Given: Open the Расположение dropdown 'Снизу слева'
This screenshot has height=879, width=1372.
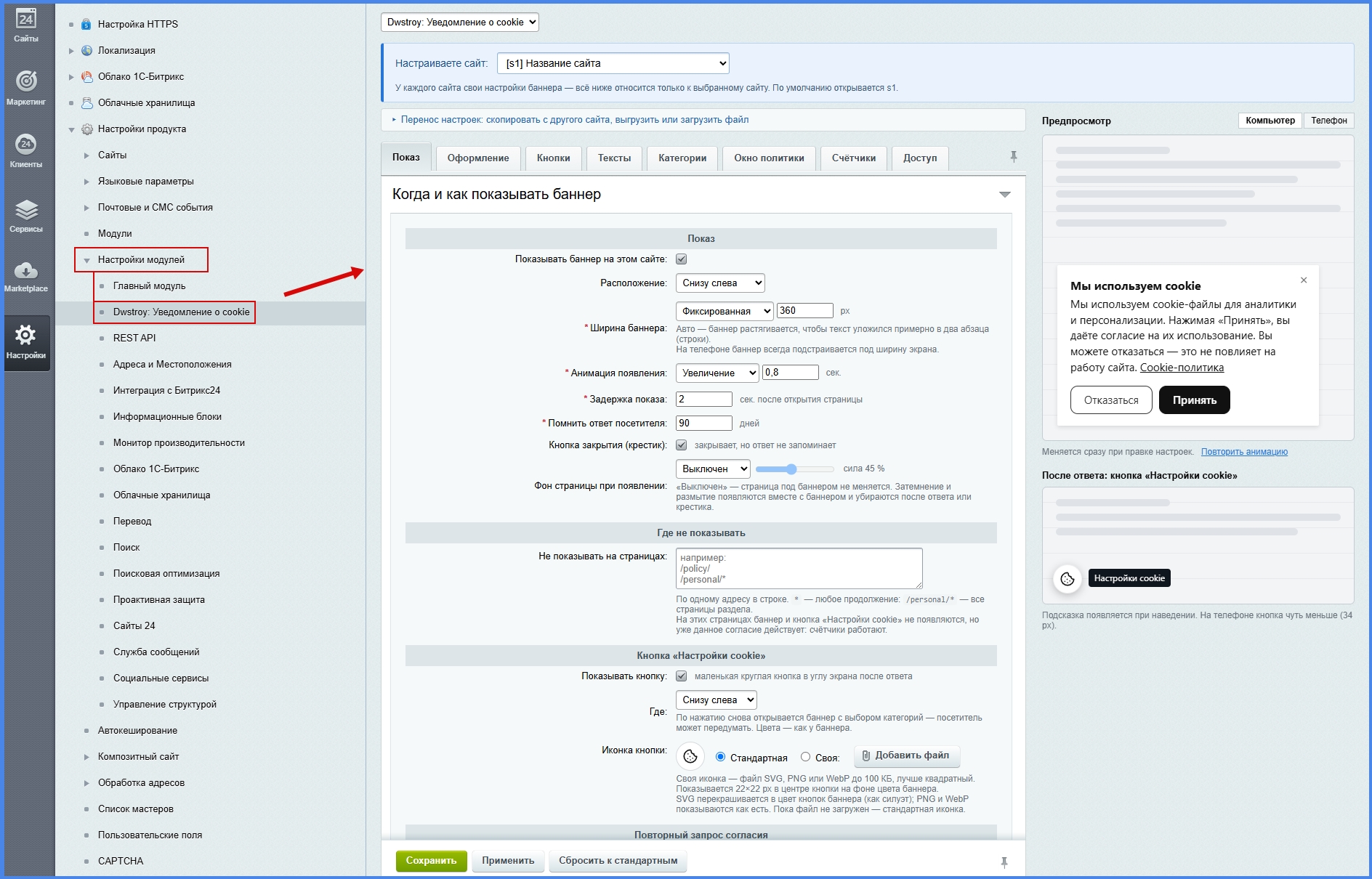Looking at the screenshot, I should tap(720, 283).
